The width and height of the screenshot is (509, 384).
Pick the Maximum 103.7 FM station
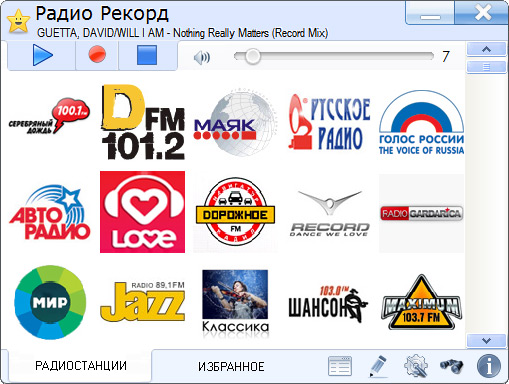[421, 302]
